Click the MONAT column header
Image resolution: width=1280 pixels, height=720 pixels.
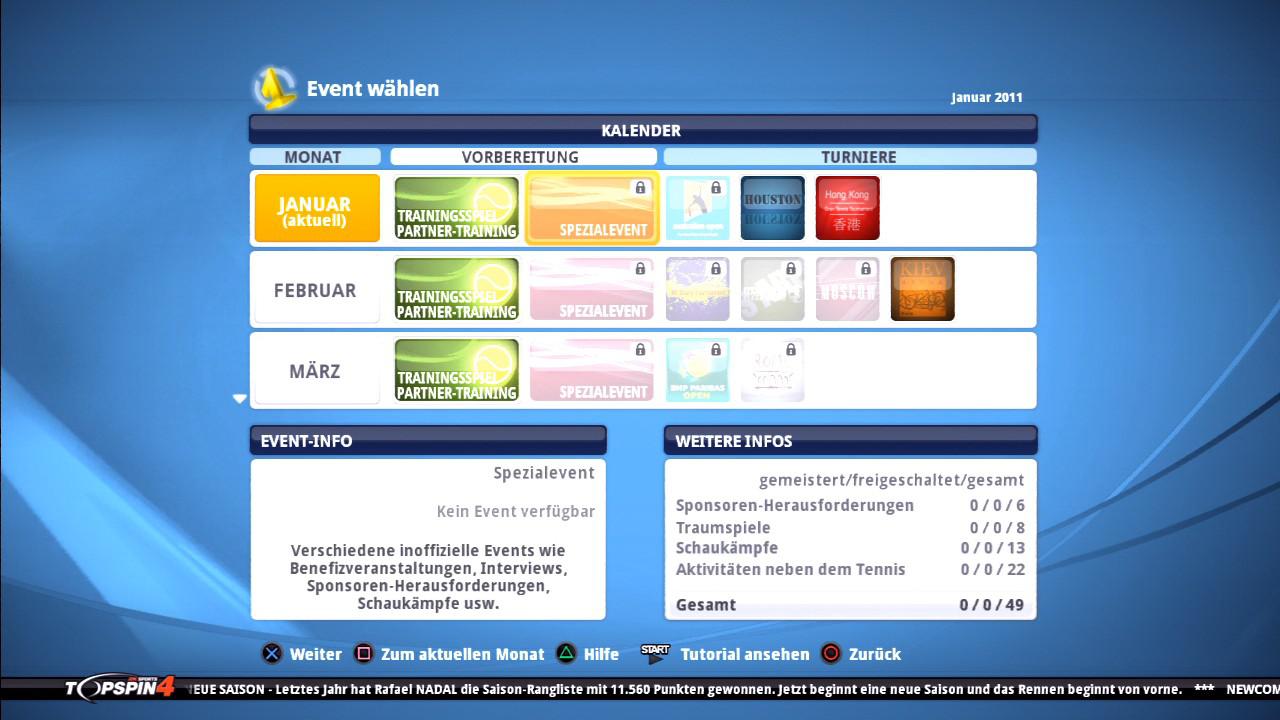[x=315, y=157]
